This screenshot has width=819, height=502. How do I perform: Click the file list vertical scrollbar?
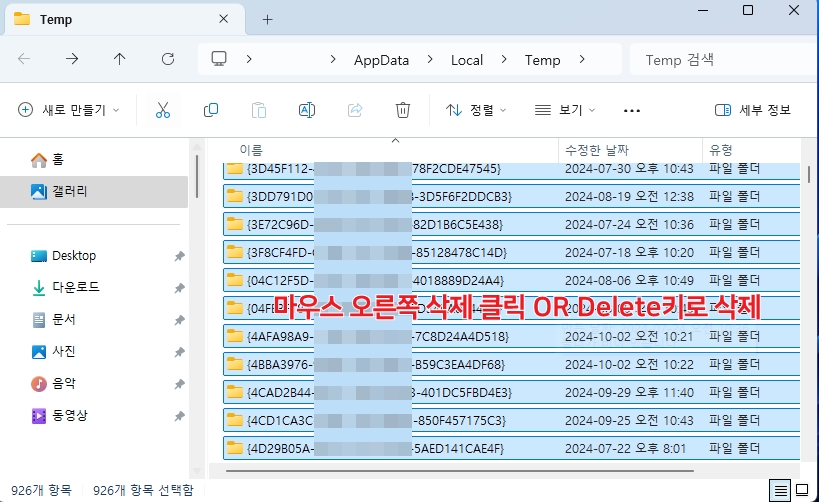(809, 174)
